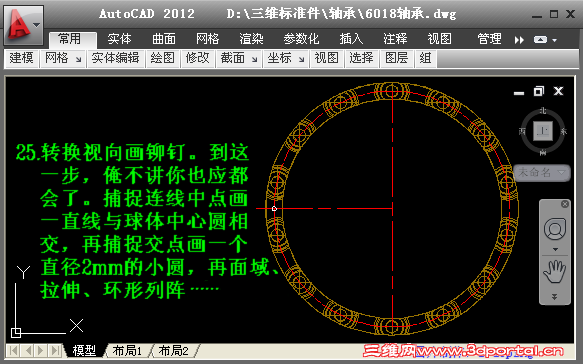This screenshot has height=364, width=583.
Task: Switch to the 模型 tab
Action: pyautogui.click(x=84, y=351)
